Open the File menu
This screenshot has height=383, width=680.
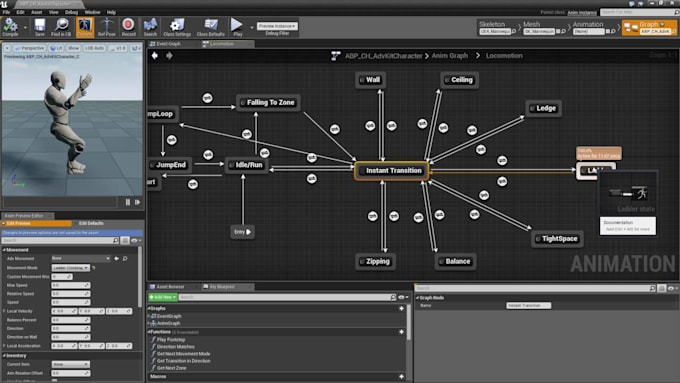6,12
